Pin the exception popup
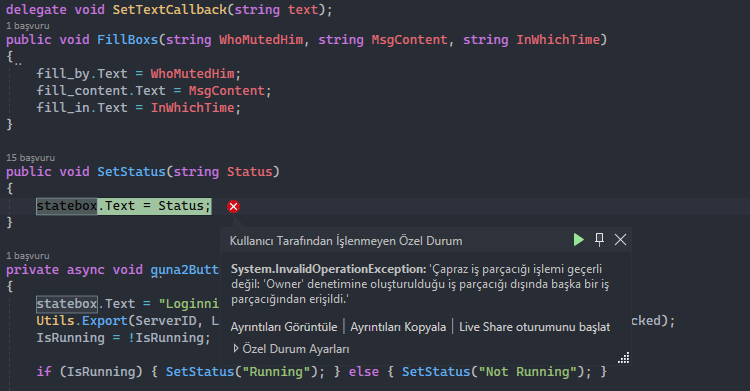 coord(599,240)
